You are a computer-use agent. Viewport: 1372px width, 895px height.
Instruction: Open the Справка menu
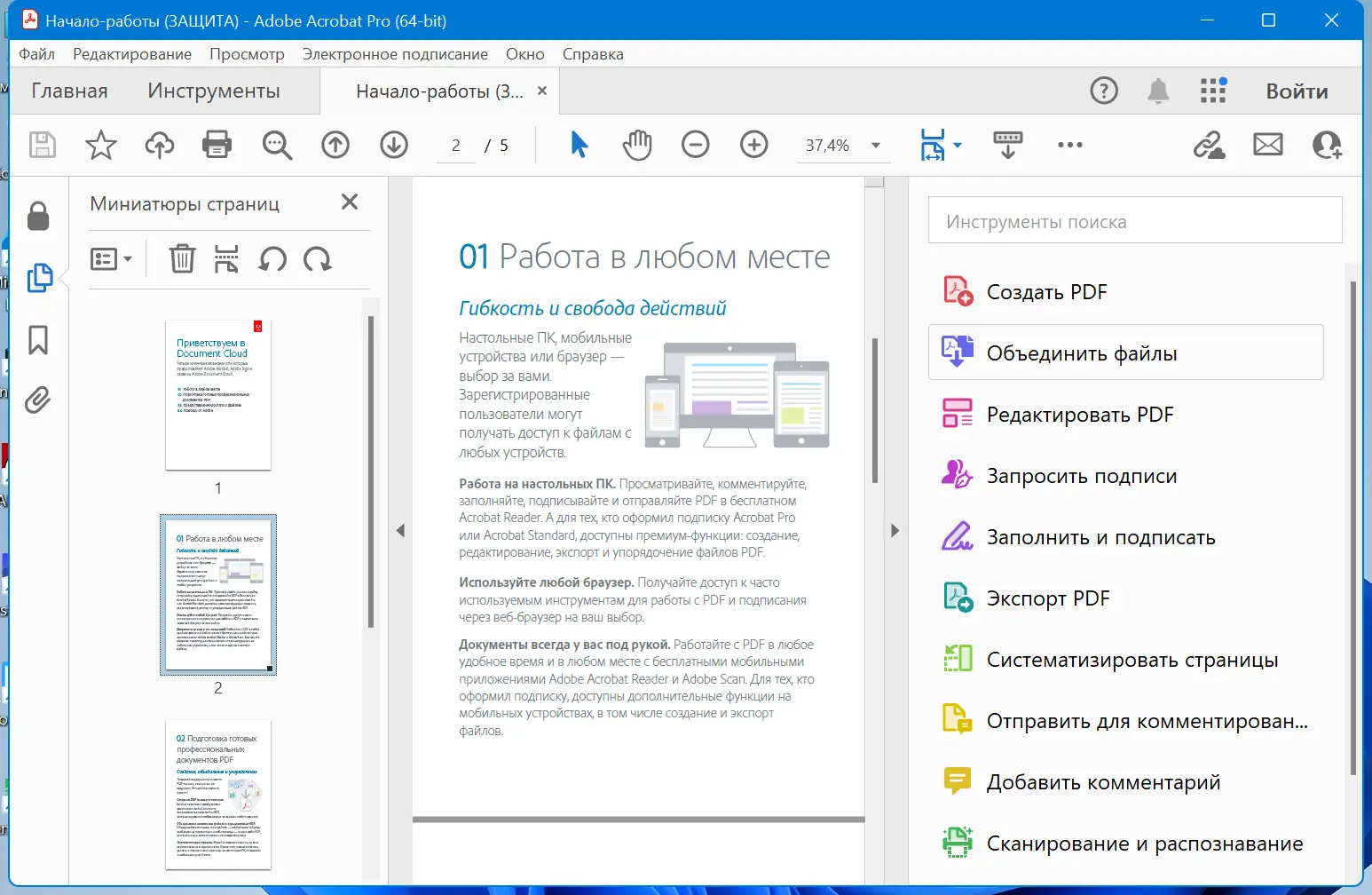(593, 54)
